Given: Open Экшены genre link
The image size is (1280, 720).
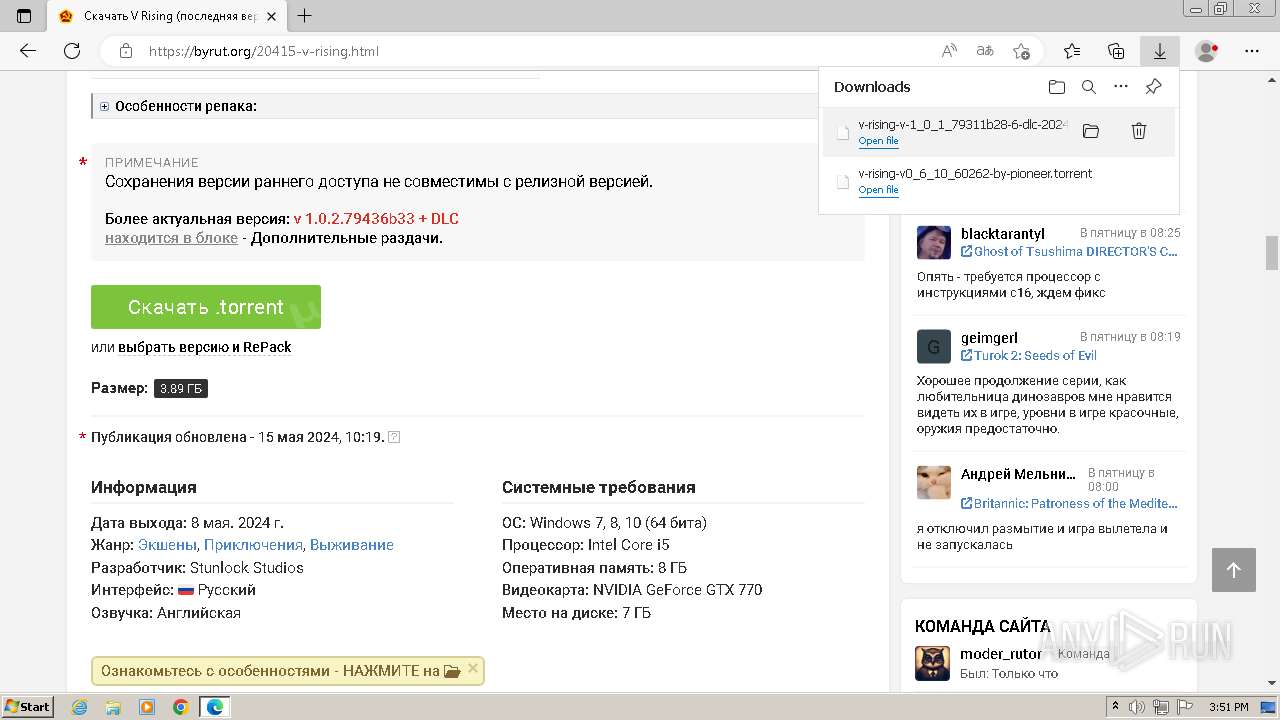Looking at the screenshot, I should pos(167,545).
